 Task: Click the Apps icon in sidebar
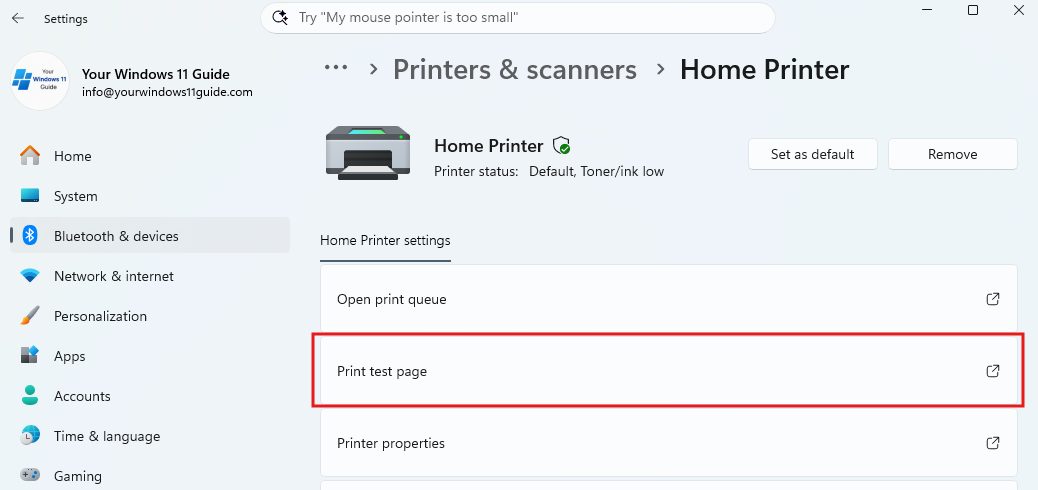point(30,356)
